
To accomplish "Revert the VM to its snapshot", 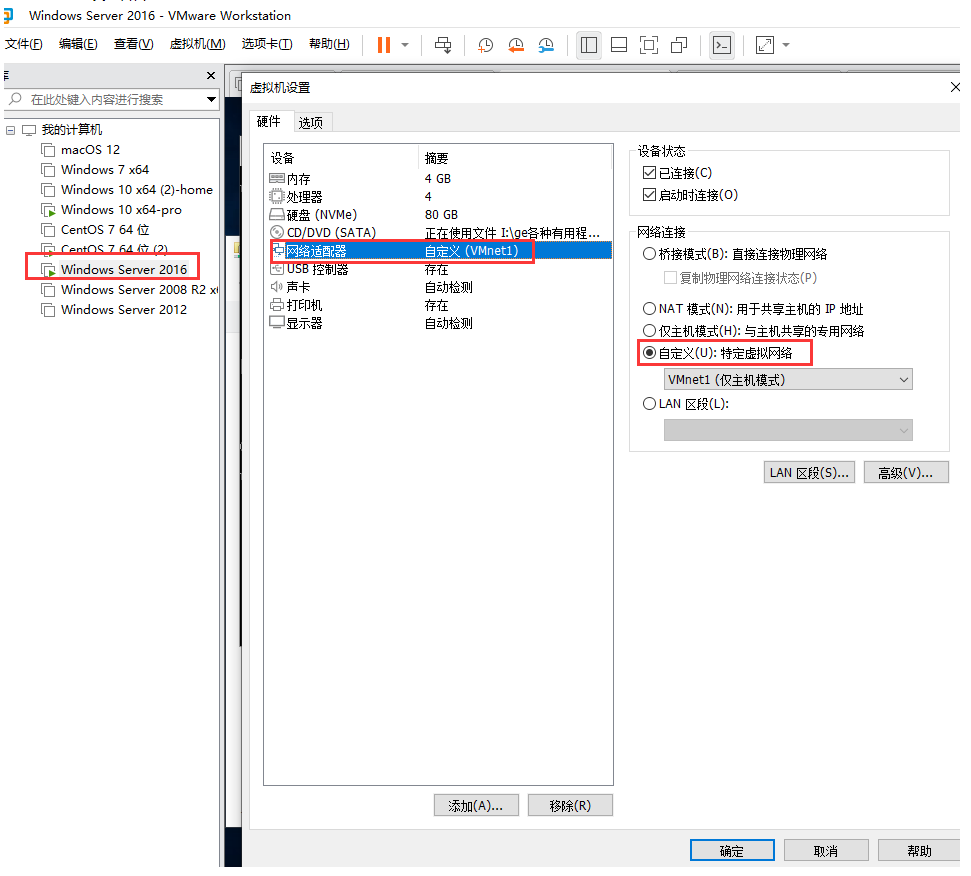I will (515, 45).
